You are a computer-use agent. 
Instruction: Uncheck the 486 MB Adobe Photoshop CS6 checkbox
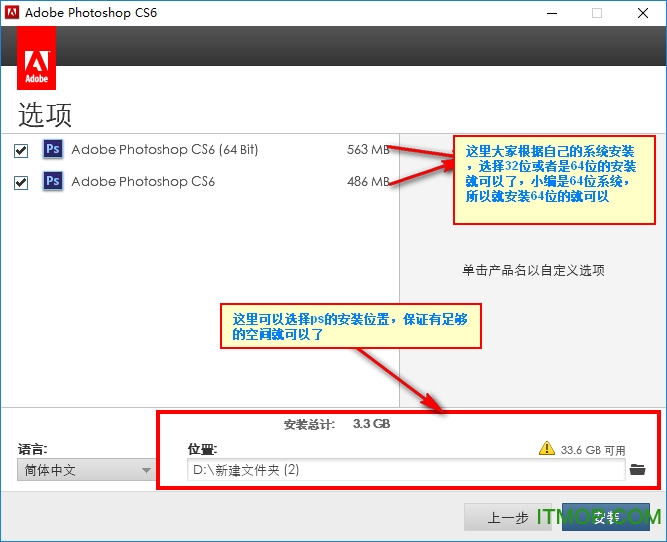point(21,183)
